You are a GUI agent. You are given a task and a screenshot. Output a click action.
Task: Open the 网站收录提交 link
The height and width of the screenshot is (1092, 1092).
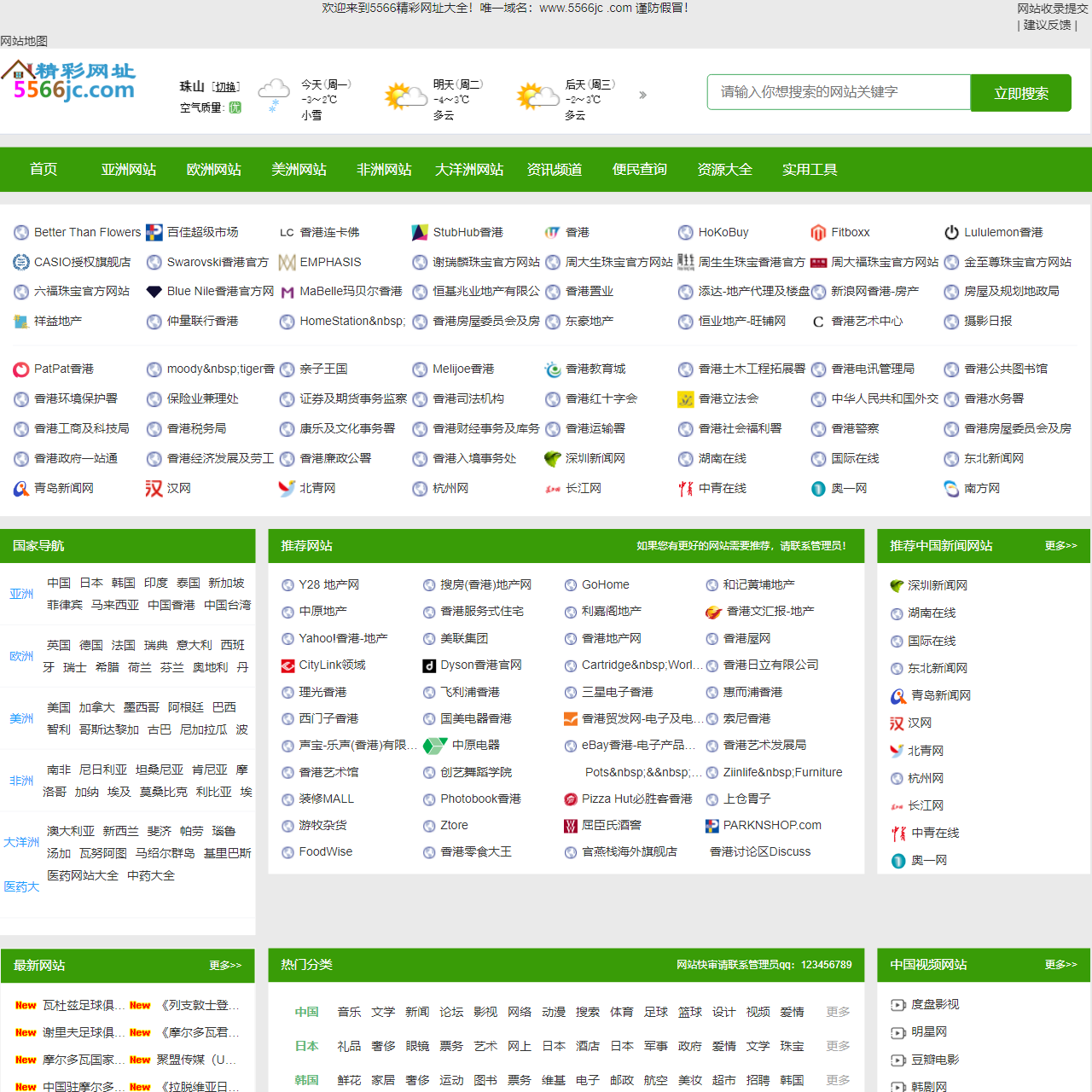click(1052, 9)
